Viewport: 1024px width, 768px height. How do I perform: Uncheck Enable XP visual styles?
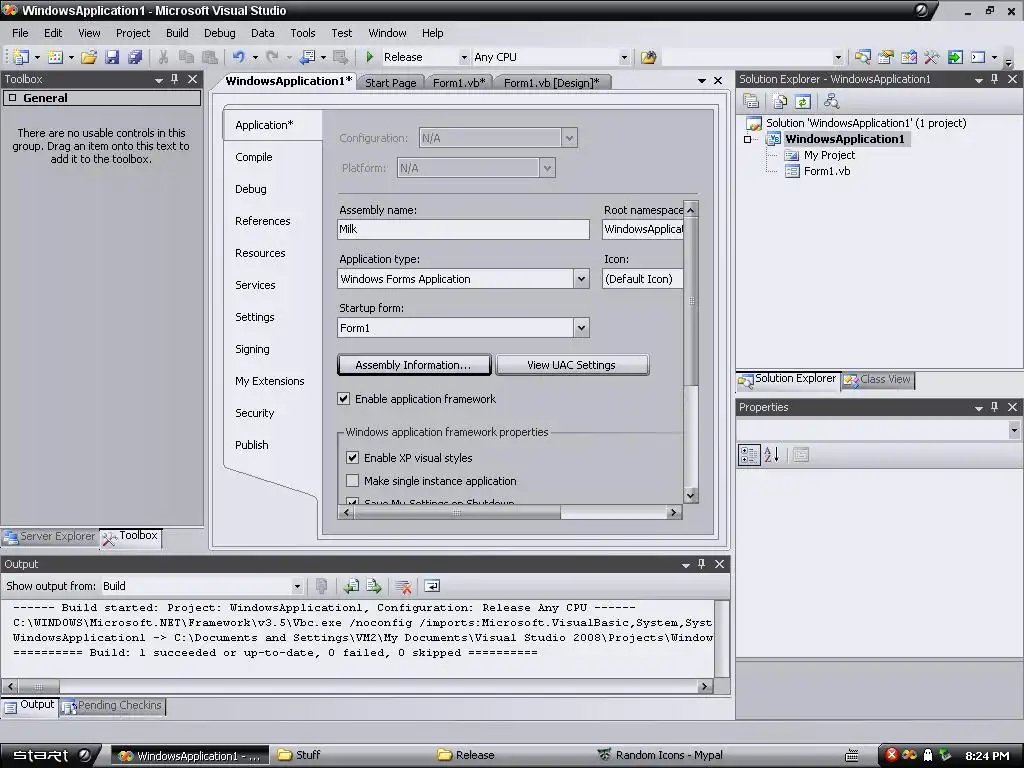pyautogui.click(x=353, y=457)
